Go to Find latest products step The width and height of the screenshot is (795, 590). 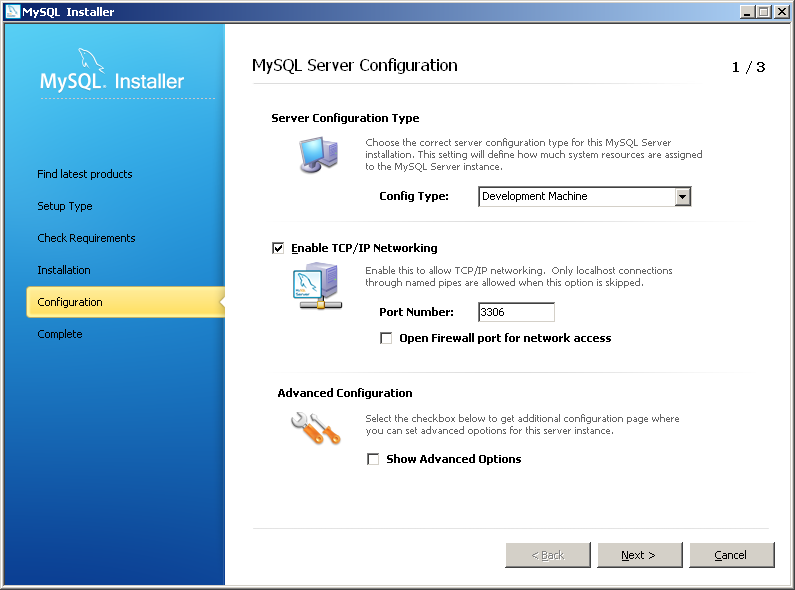[x=85, y=174]
